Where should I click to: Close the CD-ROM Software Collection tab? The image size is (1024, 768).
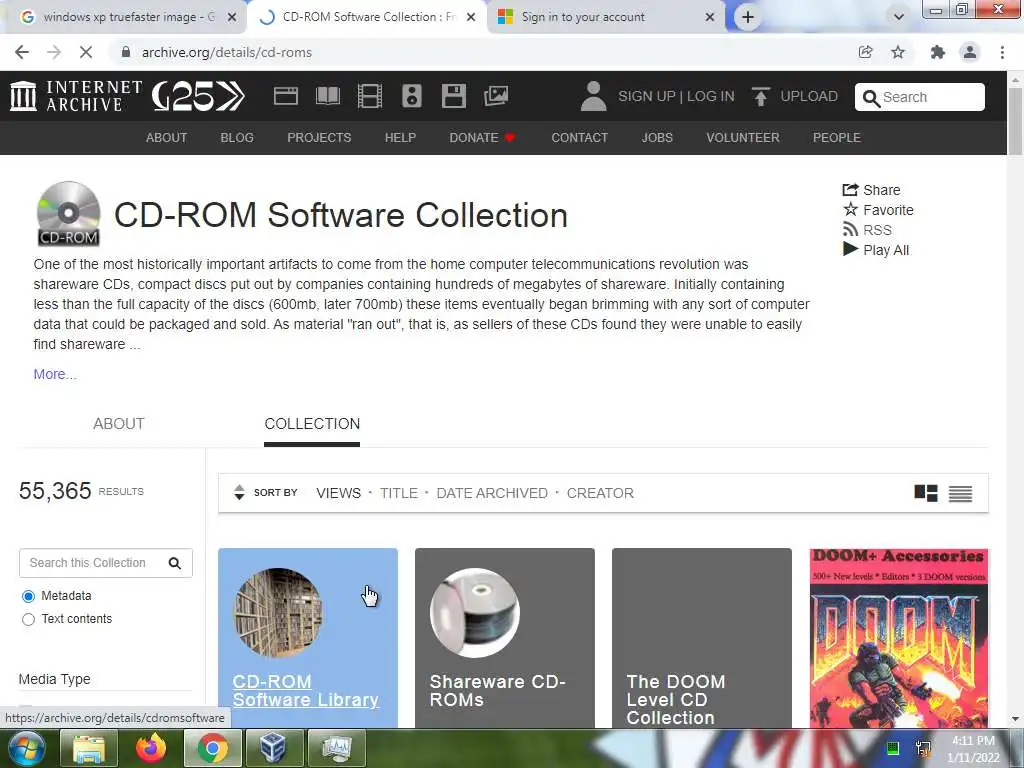click(471, 18)
